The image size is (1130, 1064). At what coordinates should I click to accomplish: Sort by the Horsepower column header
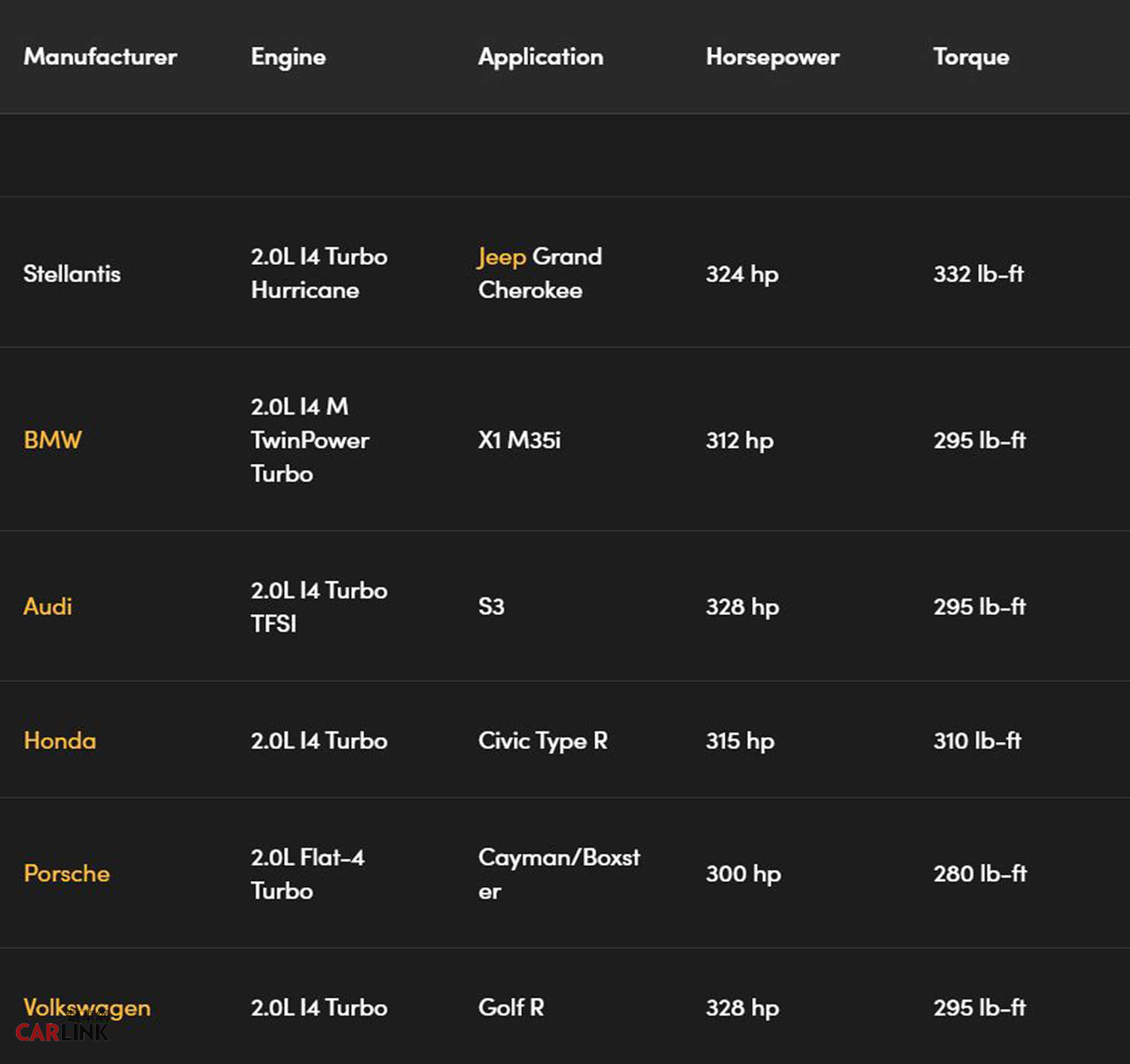(x=772, y=56)
